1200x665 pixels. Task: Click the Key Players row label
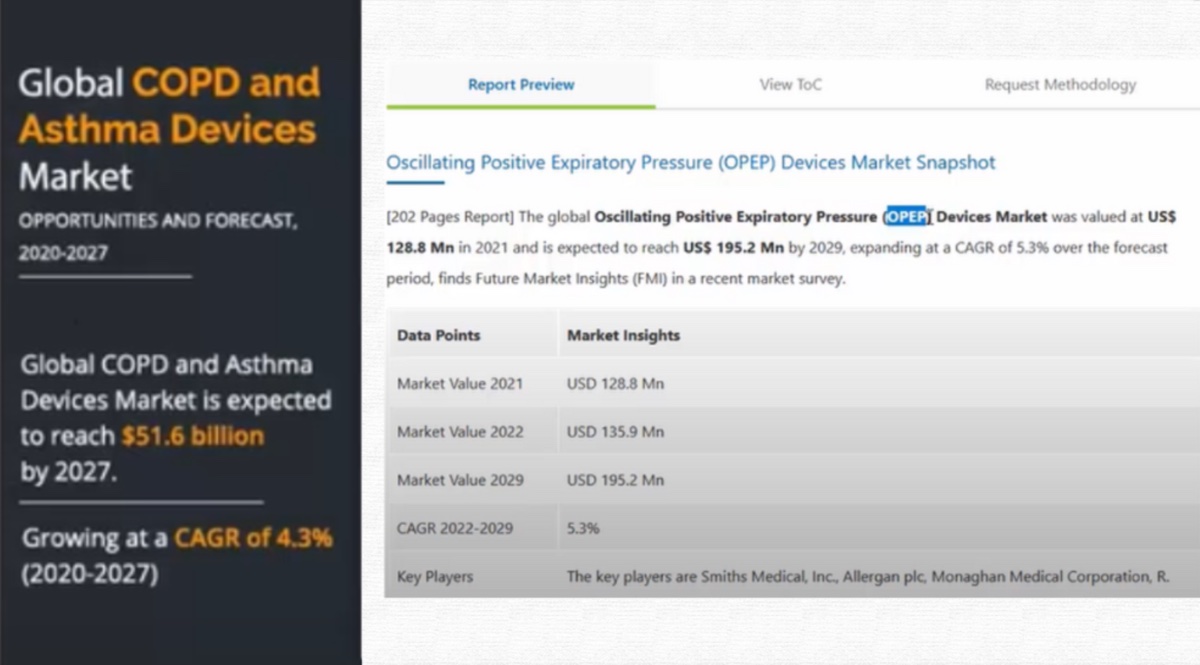tap(435, 576)
